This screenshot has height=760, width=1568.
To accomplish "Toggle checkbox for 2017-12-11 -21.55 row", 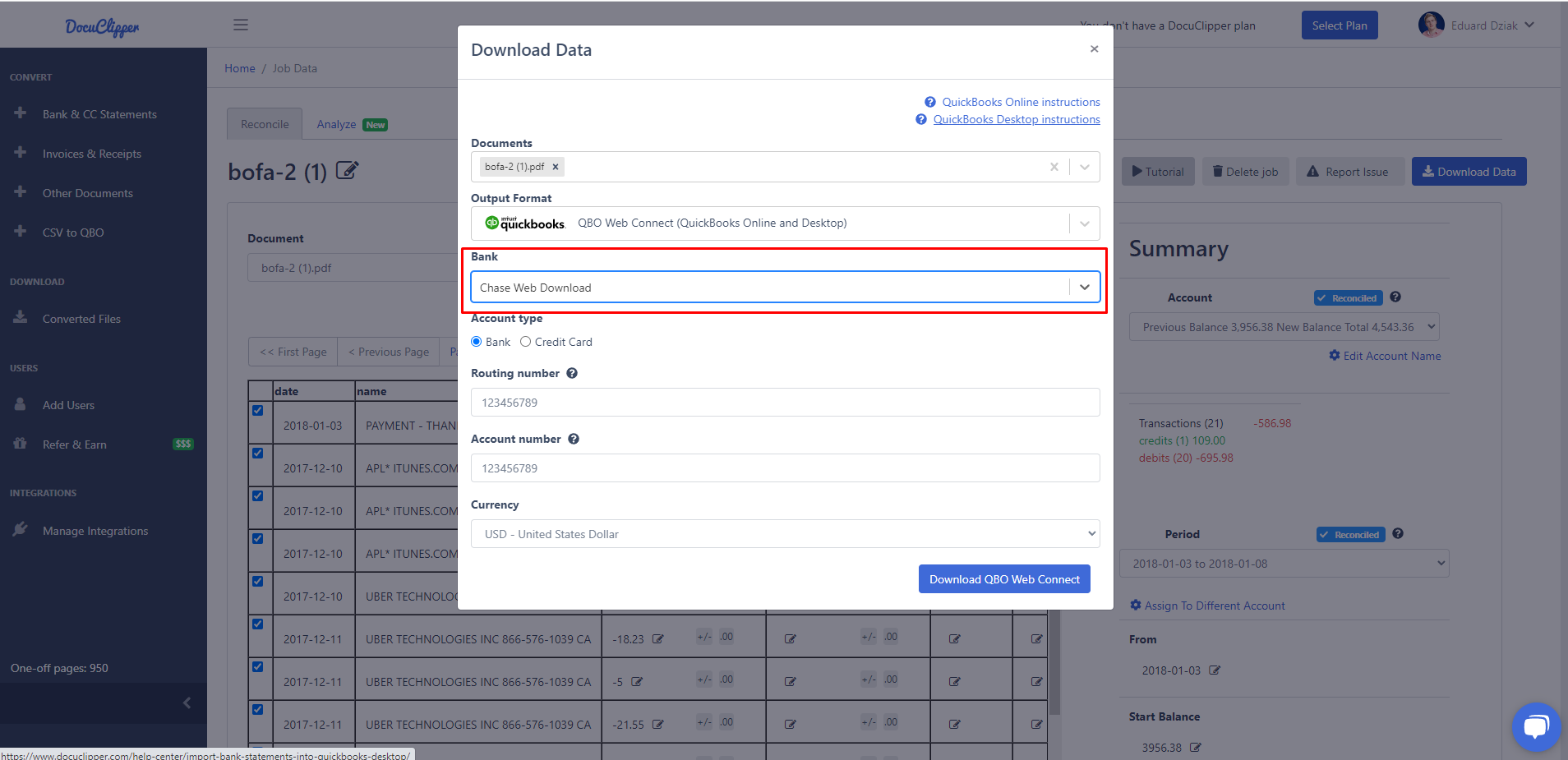I will click(x=258, y=709).
